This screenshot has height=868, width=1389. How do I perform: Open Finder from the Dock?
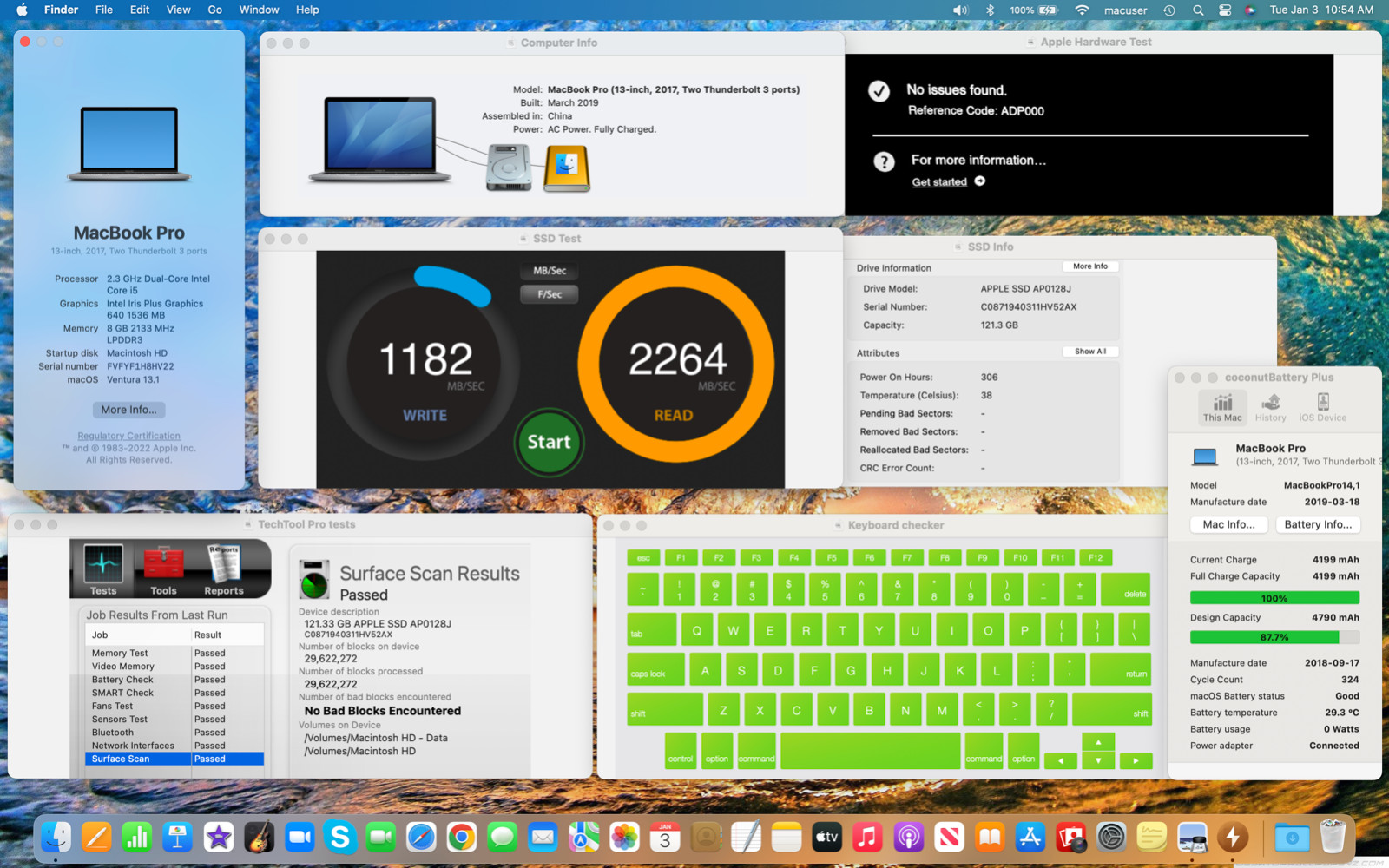pyautogui.click(x=56, y=837)
